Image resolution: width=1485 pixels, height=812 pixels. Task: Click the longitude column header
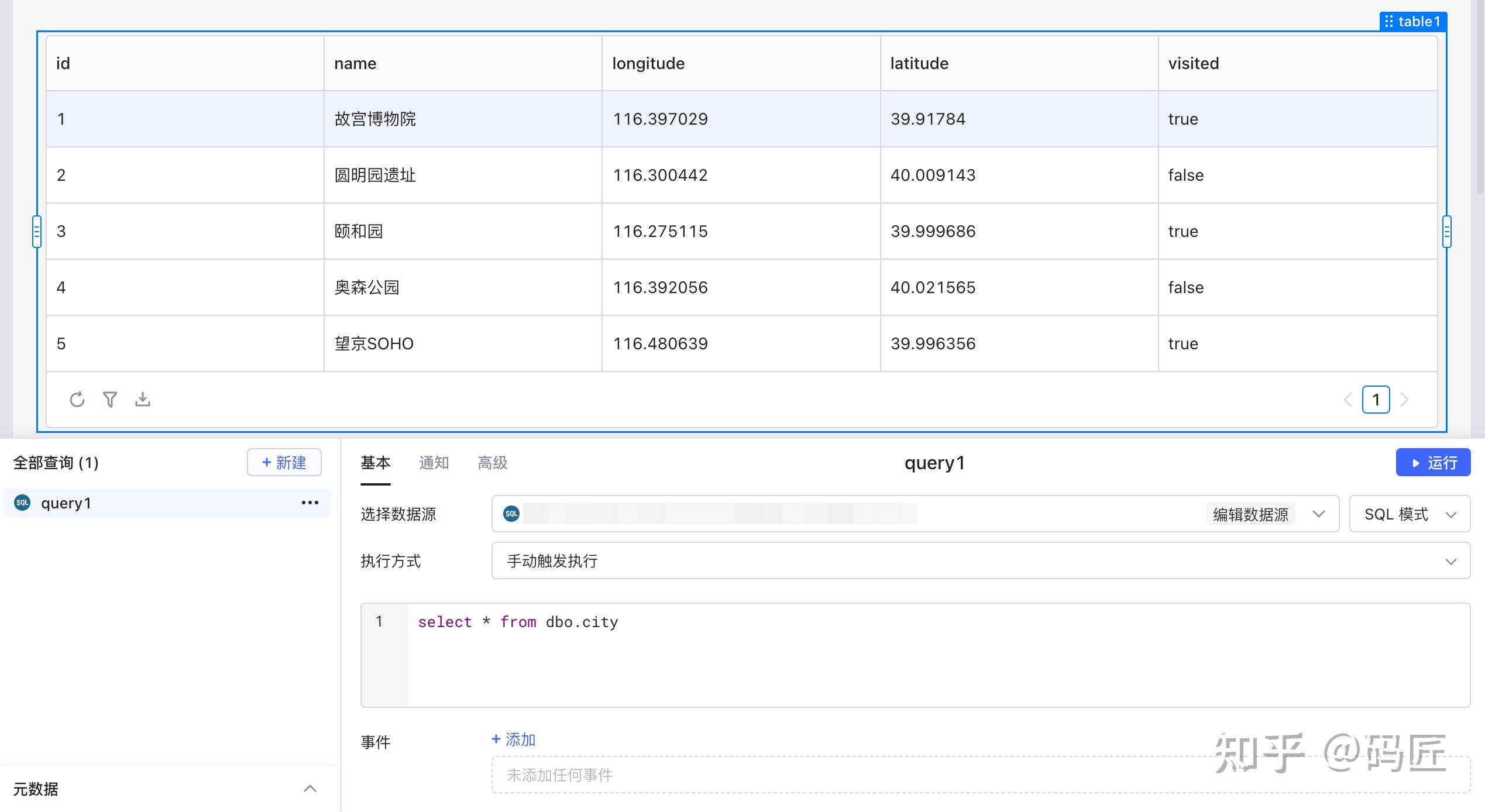coord(741,63)
